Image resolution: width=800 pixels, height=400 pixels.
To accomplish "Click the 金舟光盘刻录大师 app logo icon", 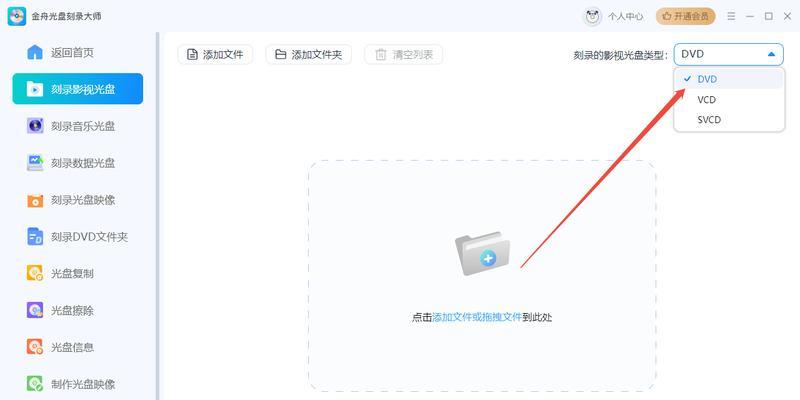I will (x=16, y=16).
